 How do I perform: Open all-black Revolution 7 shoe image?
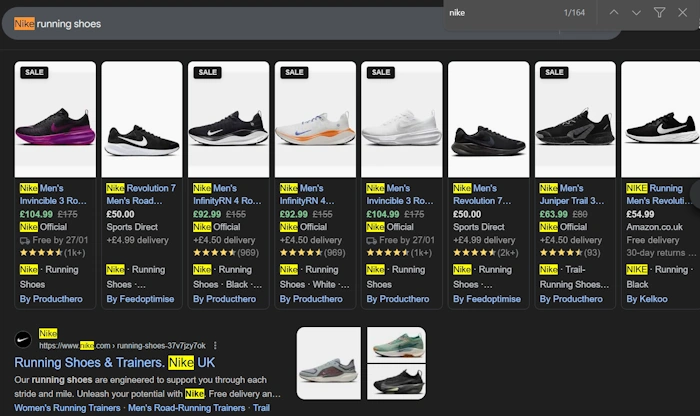coord(488,119)
